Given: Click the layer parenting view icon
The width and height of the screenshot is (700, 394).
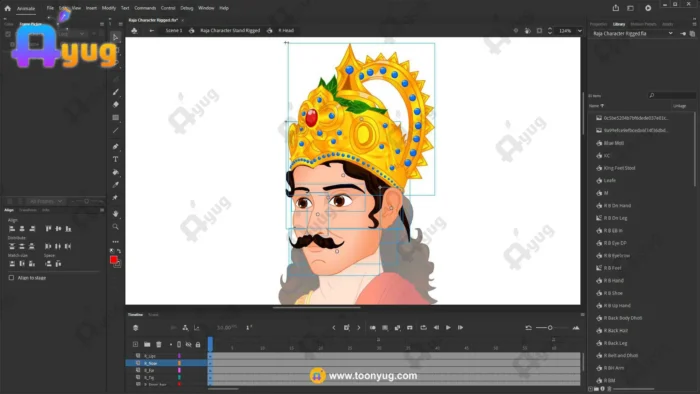Looking at the screenshot, I should (185, 328).
